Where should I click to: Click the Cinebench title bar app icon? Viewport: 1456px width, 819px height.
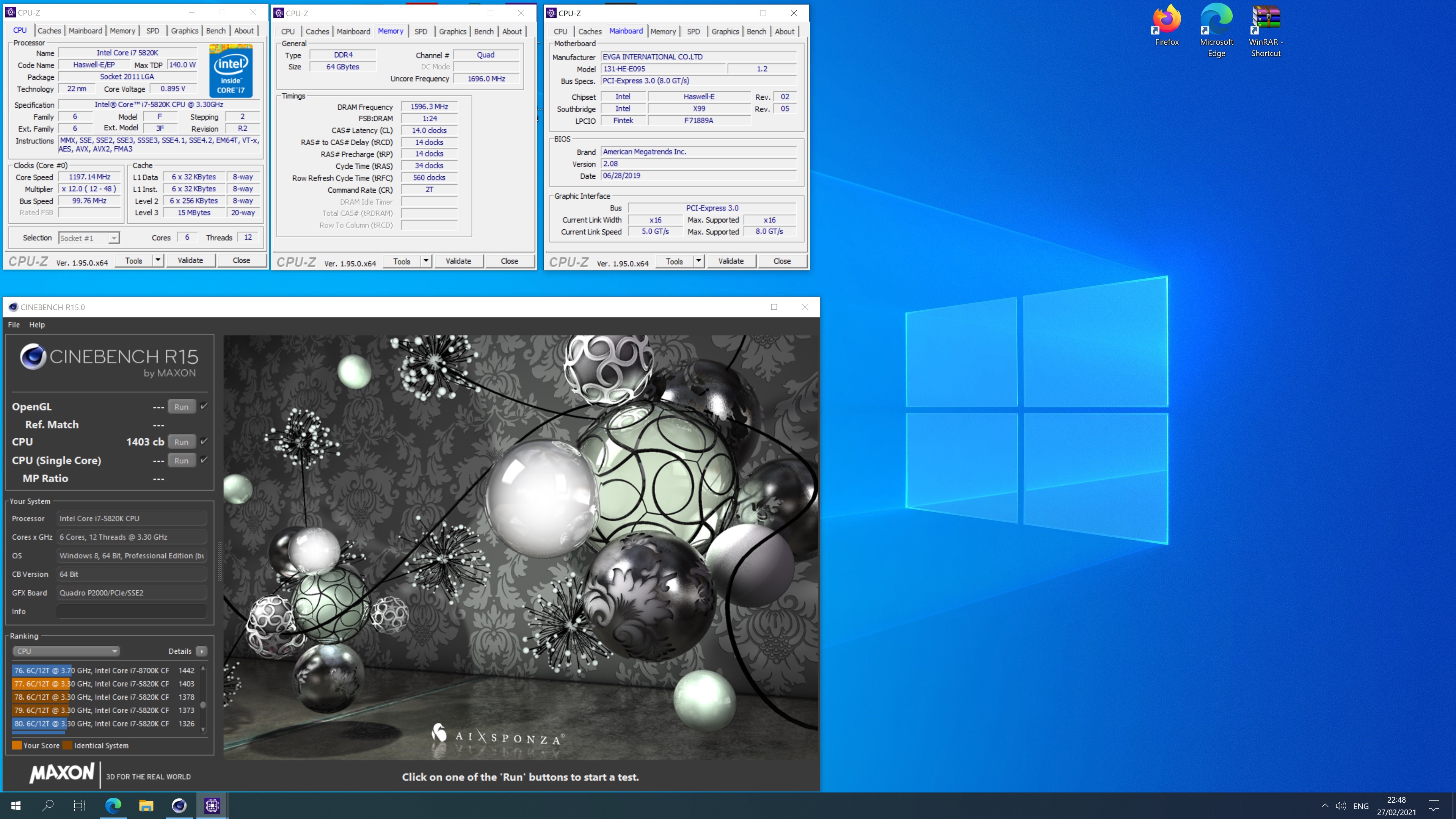tap(13, 307)
